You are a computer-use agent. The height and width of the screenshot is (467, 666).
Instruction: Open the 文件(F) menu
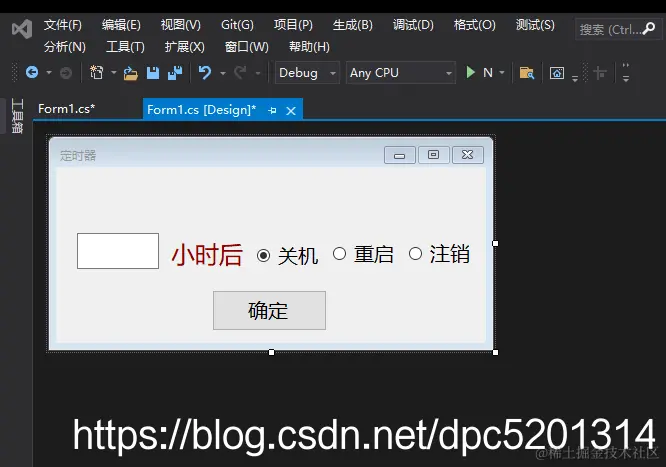(62, 25)
